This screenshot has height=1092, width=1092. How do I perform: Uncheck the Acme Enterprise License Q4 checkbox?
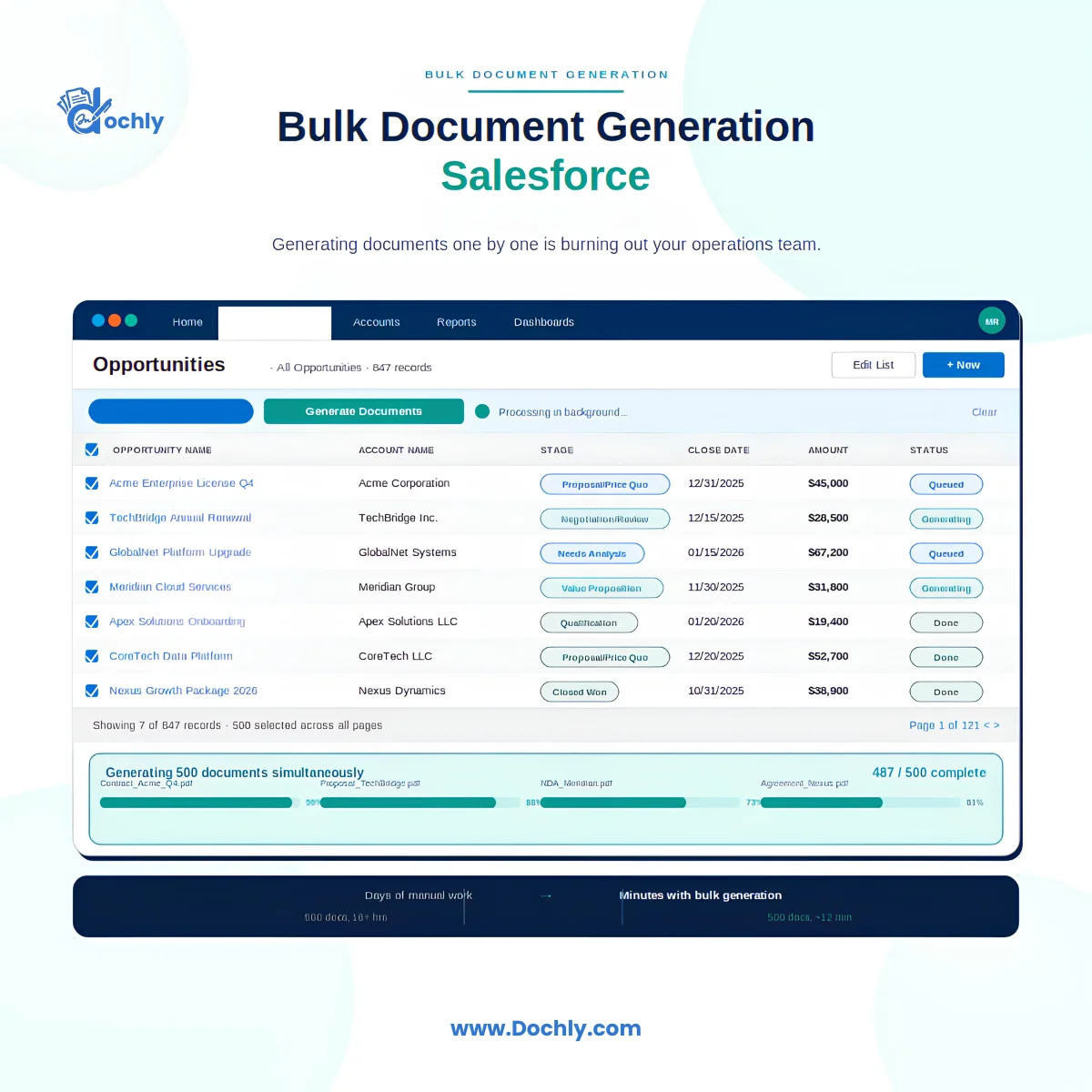(x=92, y=483)
